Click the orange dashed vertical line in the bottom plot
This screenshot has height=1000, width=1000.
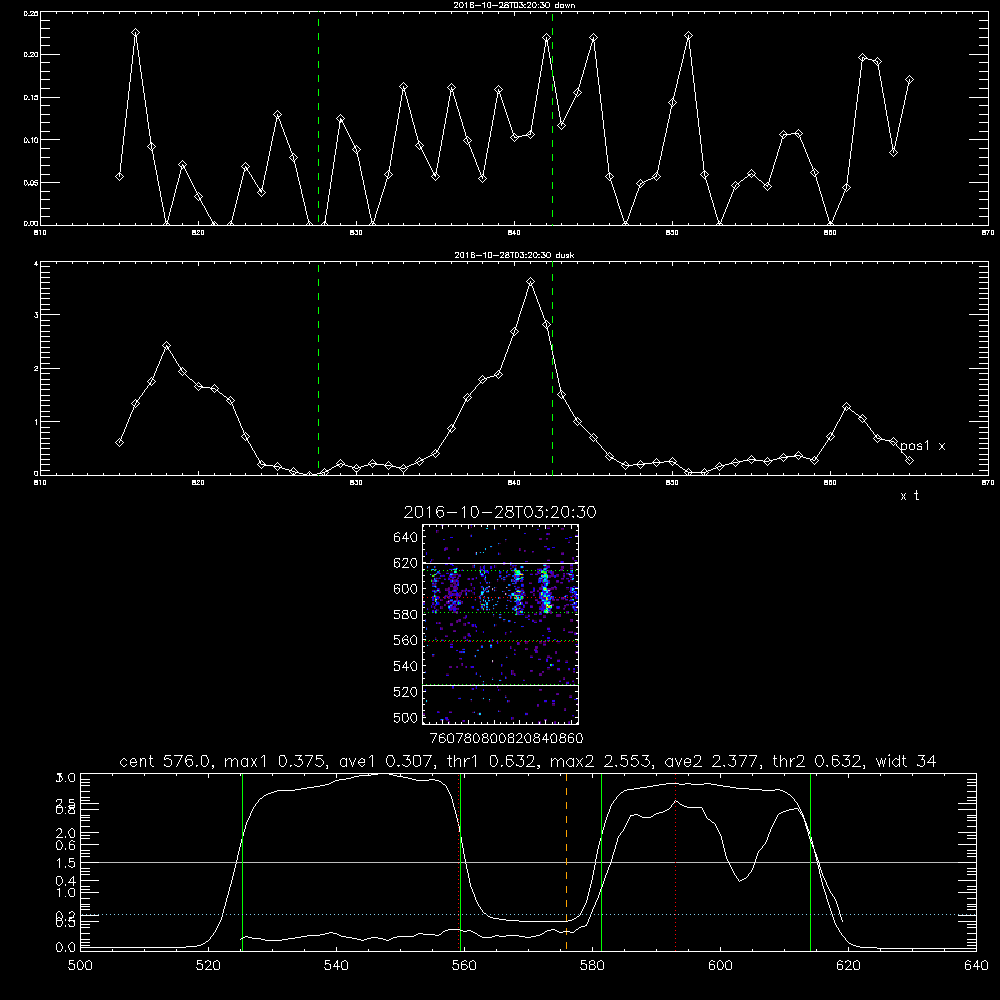click(x=566, y=861)
